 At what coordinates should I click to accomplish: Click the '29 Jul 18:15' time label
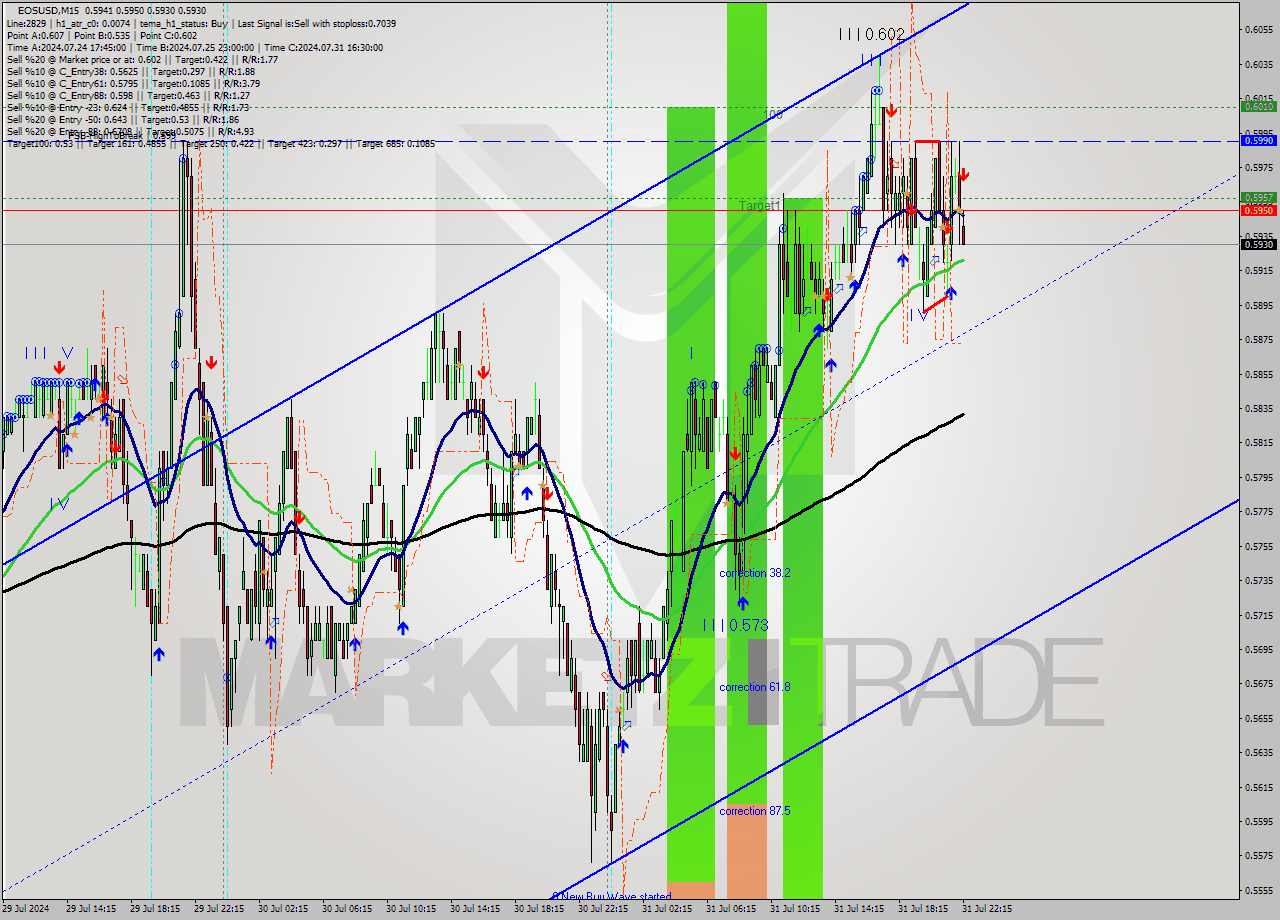pyautogui.click(x=157, y=909)
